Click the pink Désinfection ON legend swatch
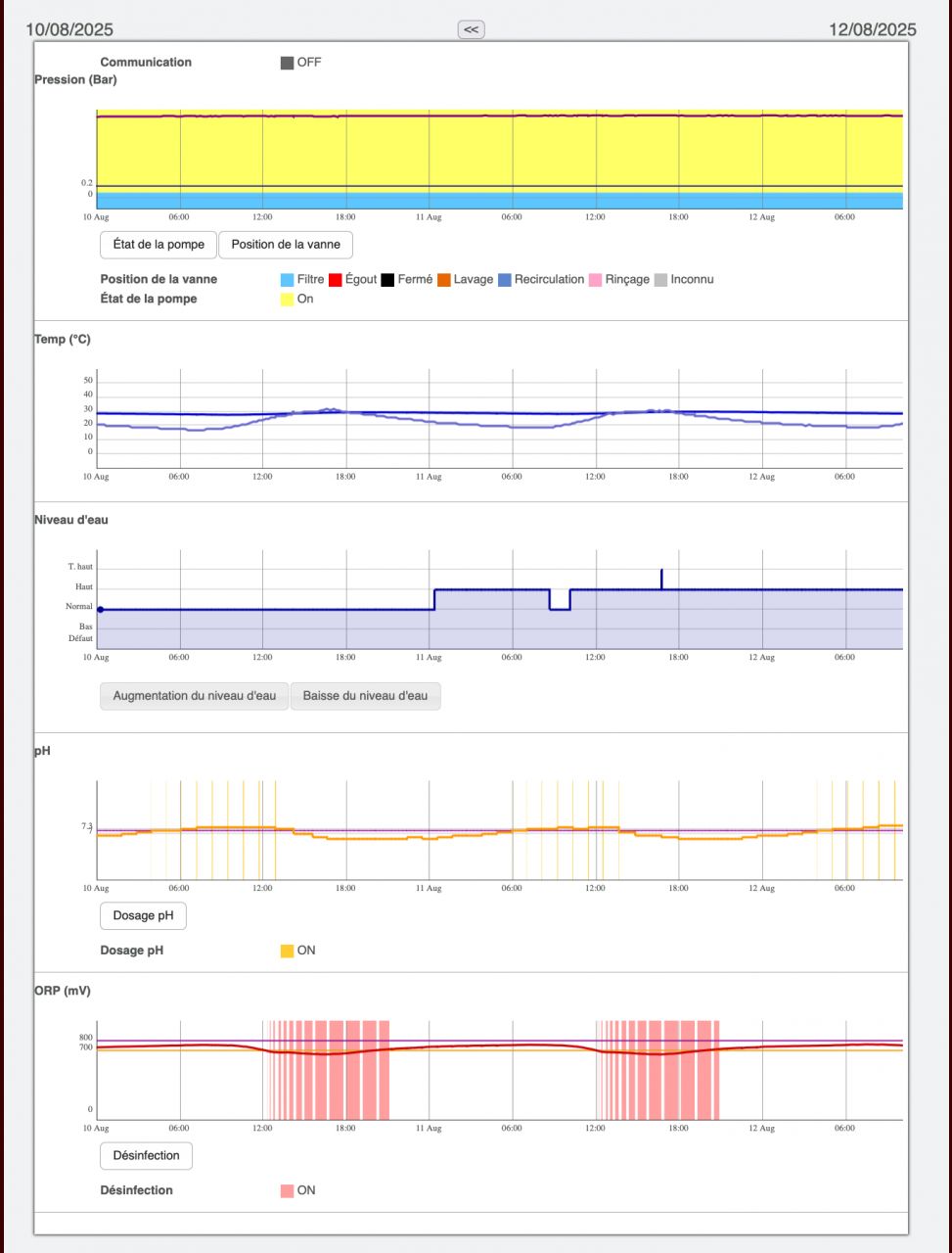 click(287, 1191)
